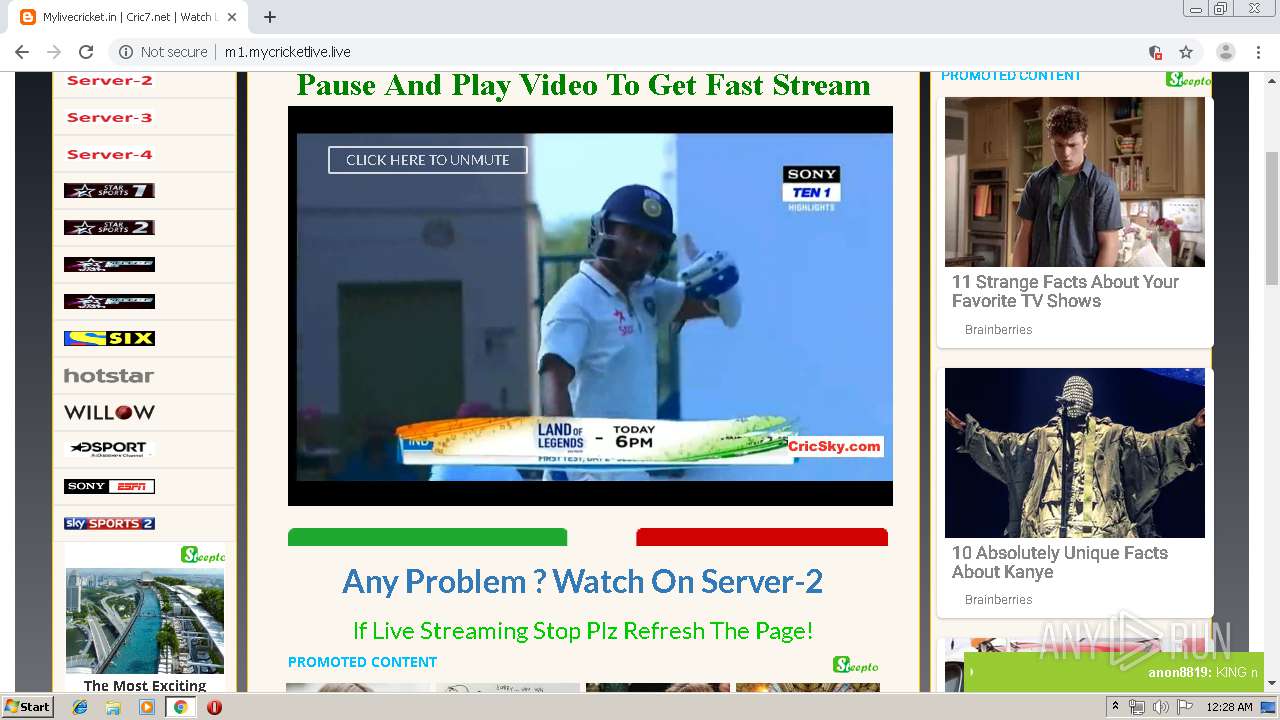View site info Not secure icon
The height and width of the screenshot is (720, 1280).
126,52
